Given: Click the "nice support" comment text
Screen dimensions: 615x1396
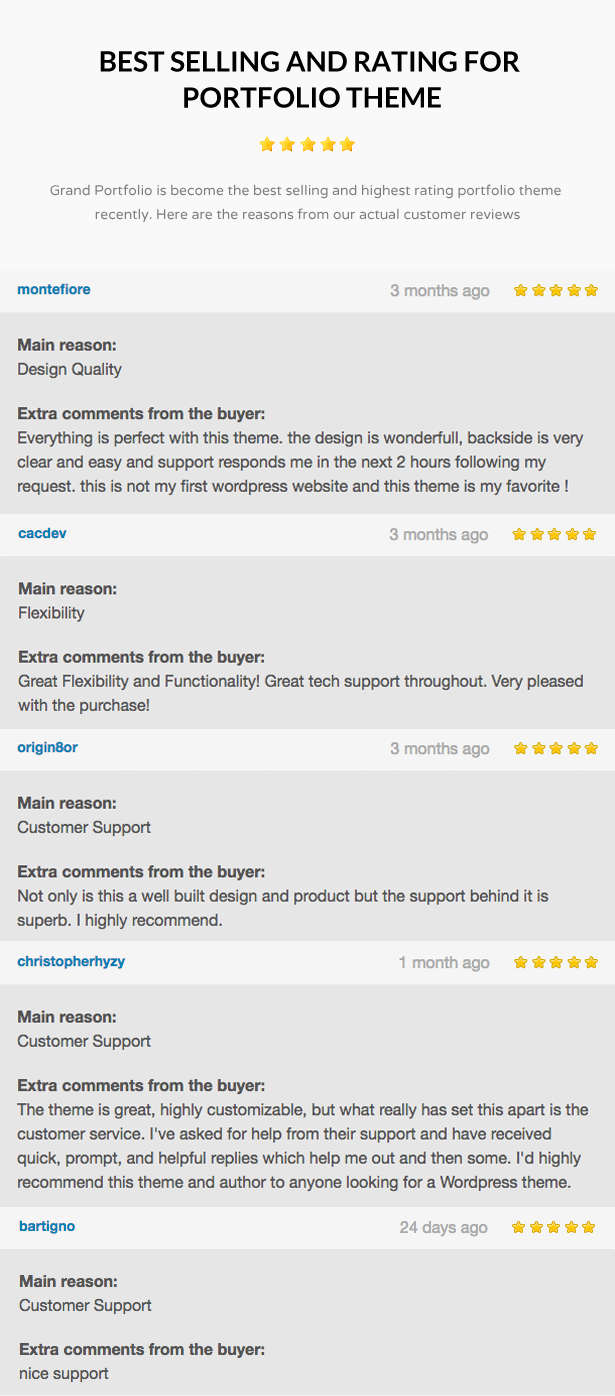Looking at the screenshot, I should pos(64,1373).
